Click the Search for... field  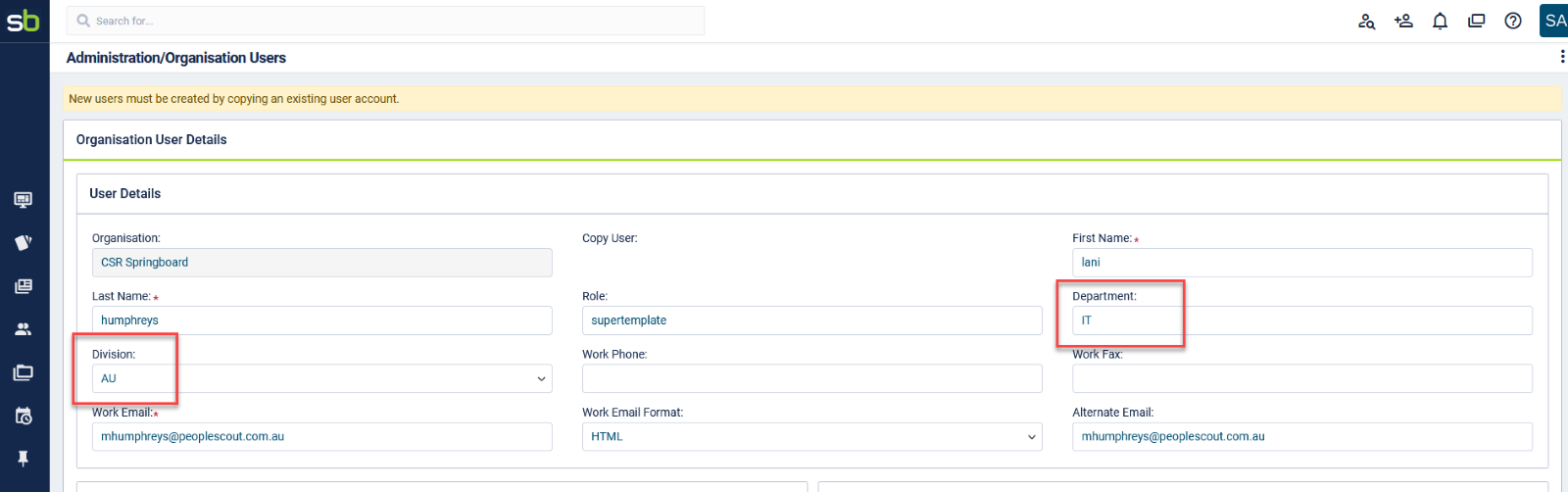pyautogui.click(x=385, y=21)
